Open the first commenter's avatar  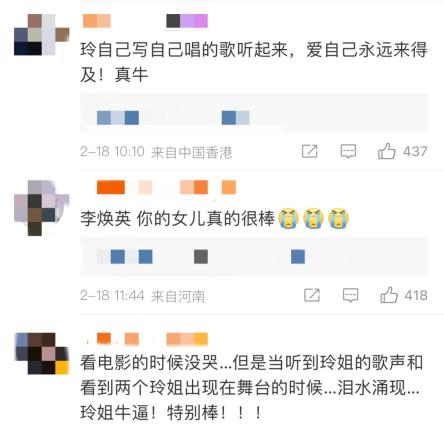41,35
